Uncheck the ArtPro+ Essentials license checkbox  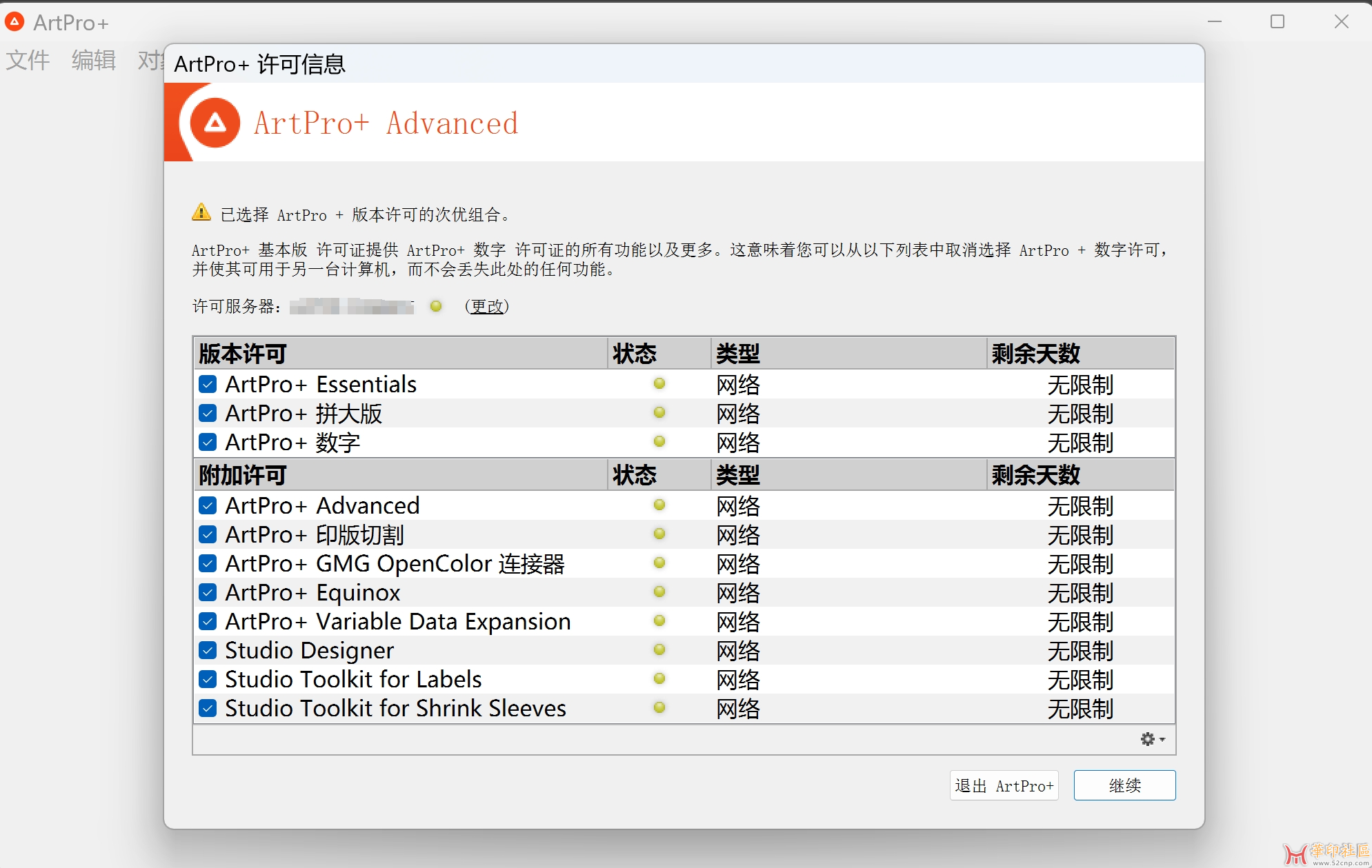click(208, 384)
